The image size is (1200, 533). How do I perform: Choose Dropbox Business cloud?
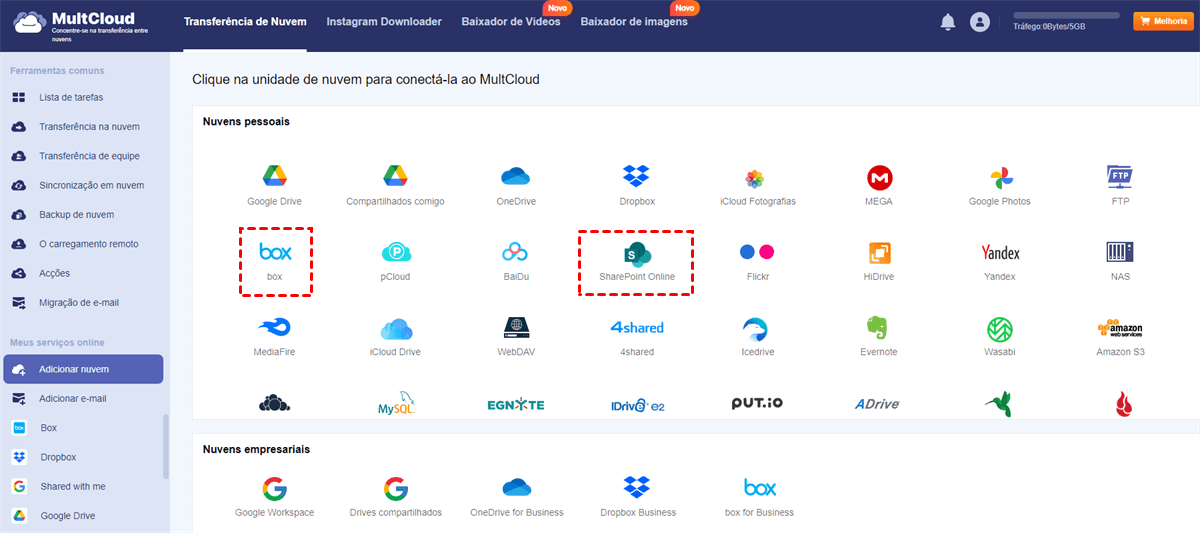tap(637, 488)
